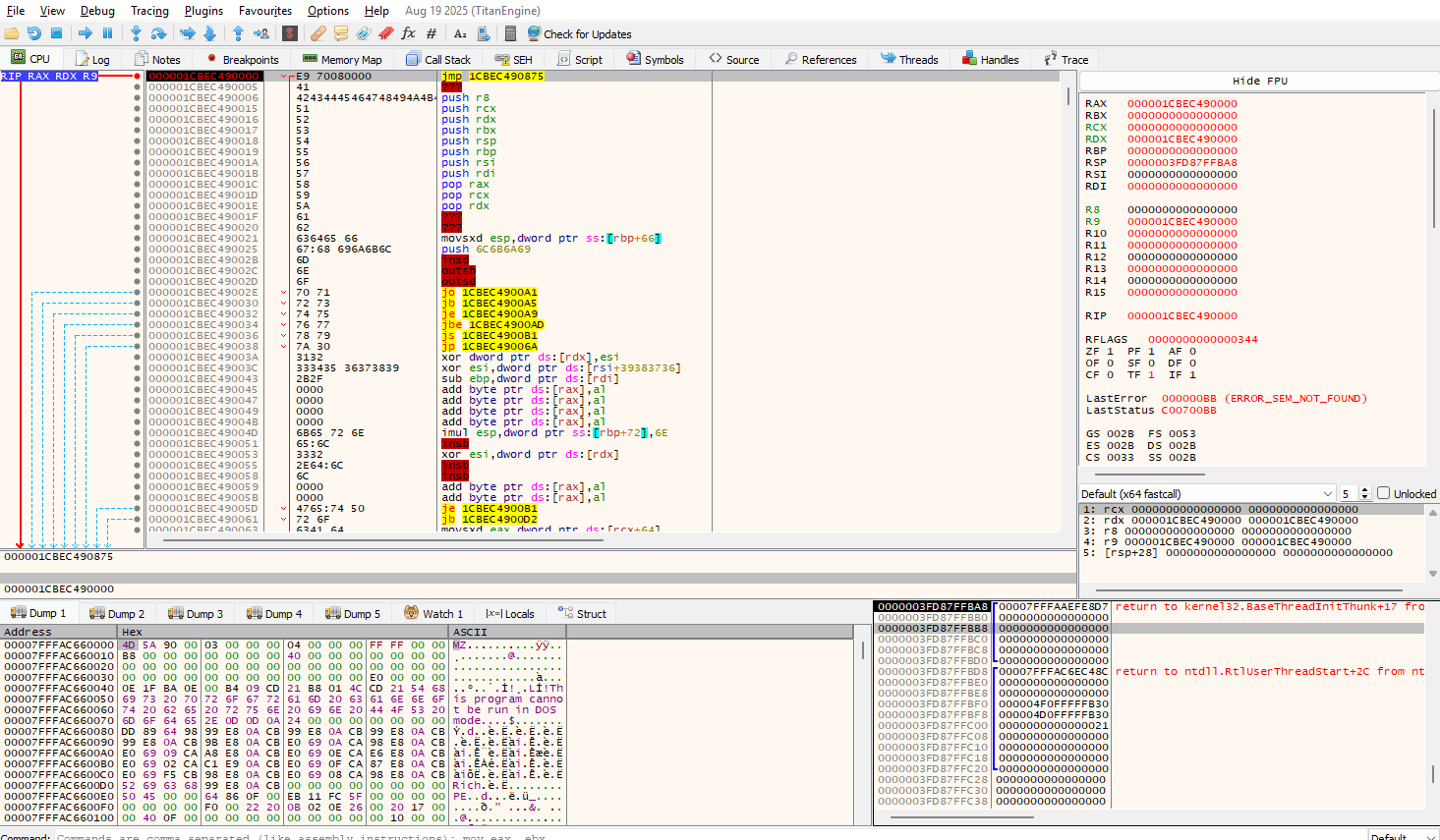The width and height of the screenshot is (1440, 840).
Task: Toggle breakpoint bullet at address 000001CBEC490005
Action: 138,86
